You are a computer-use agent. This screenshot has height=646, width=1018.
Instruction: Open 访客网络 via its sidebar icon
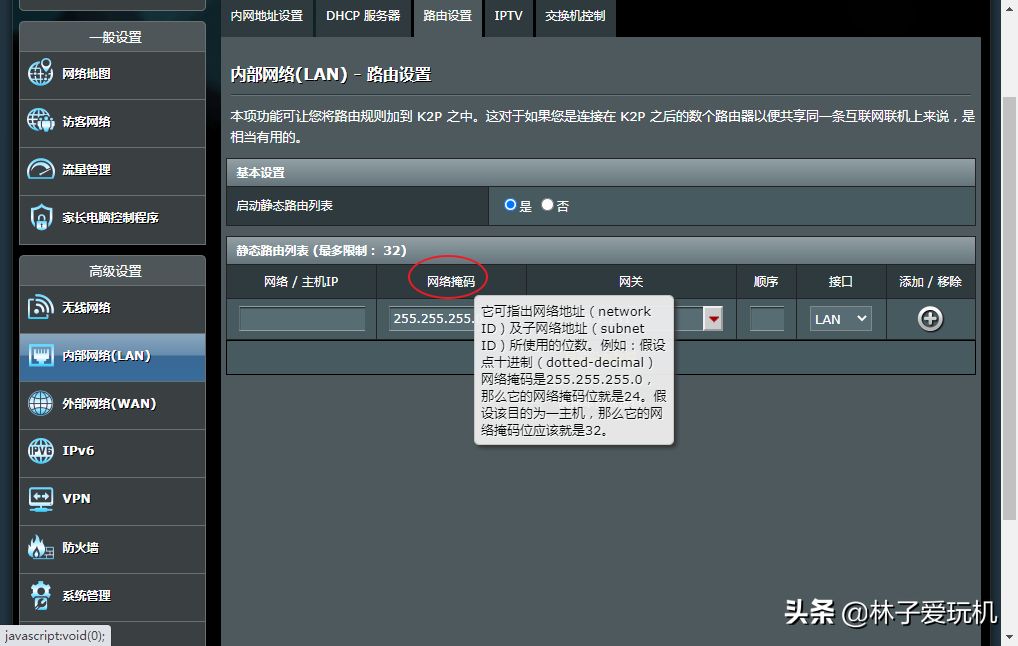[x=41, y=121]
